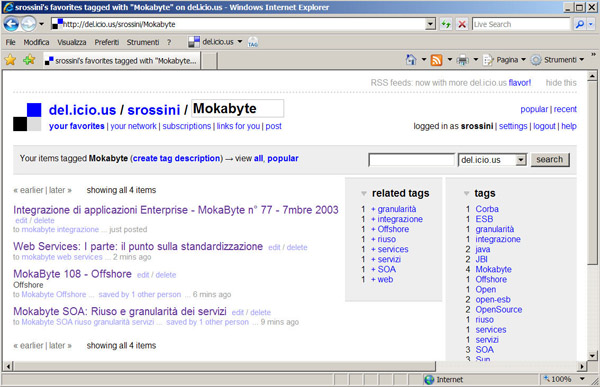
Task: Open the RSS feeds dropdown arrow
Action: [x=450, y=59]
